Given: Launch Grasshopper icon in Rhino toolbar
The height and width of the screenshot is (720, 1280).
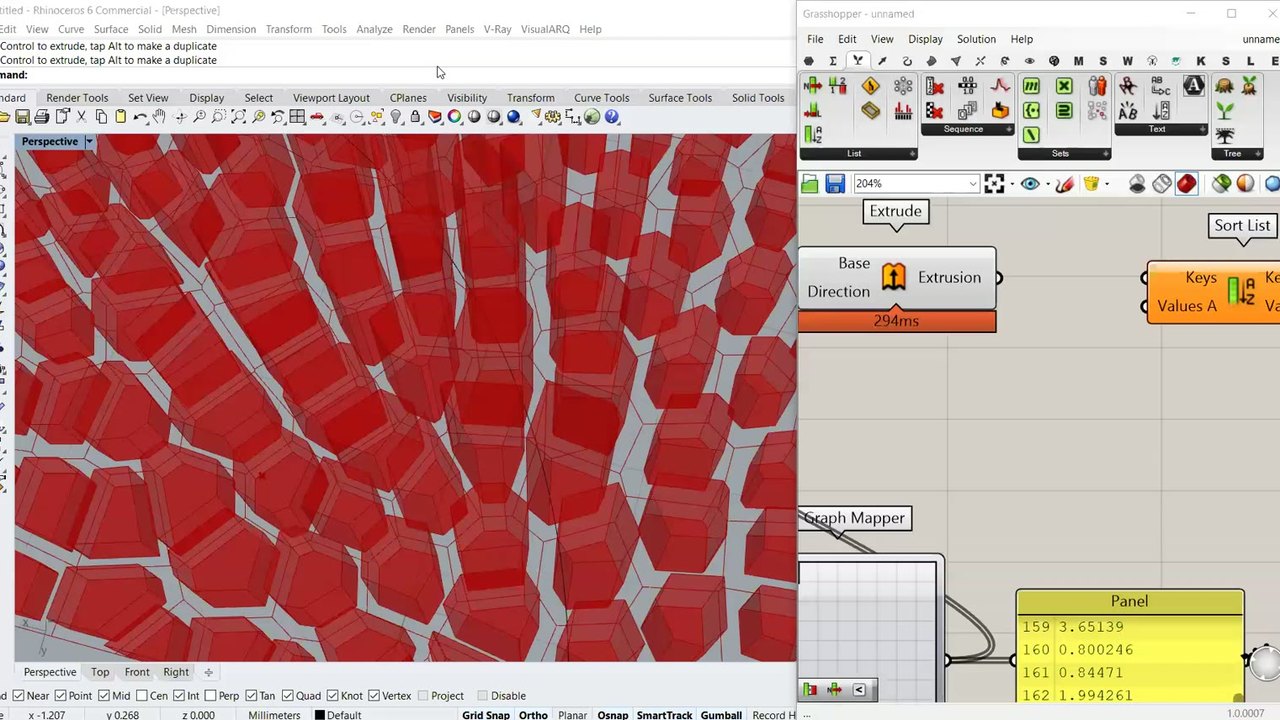Looking at the screenshot, I should click(x=592, y=117).
